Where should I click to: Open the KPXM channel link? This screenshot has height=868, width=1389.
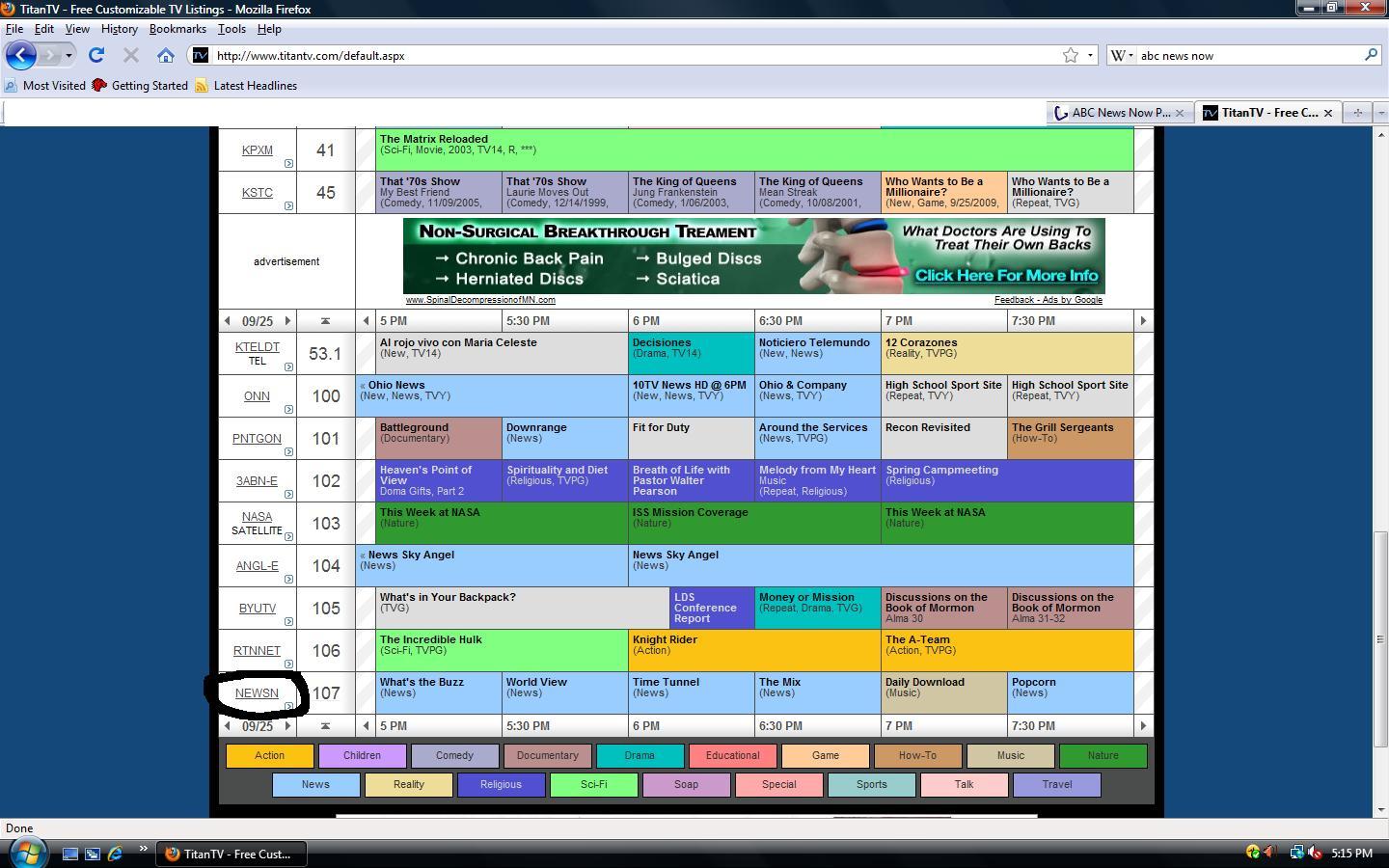[257, 149]
